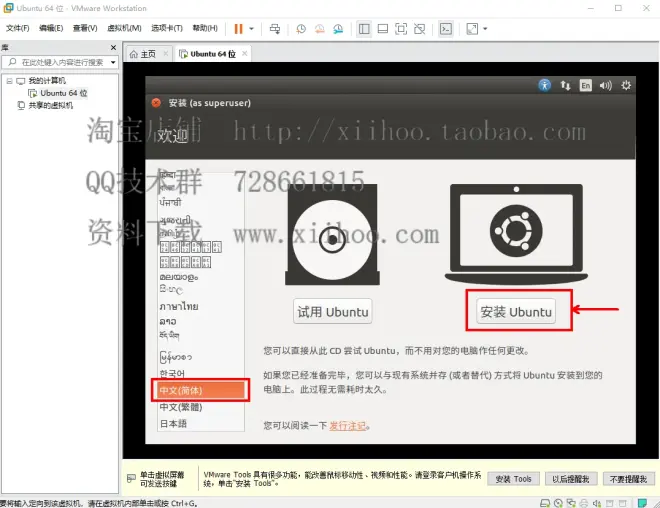Close the Ubuntu 64 位 tab

pos(245,53)
